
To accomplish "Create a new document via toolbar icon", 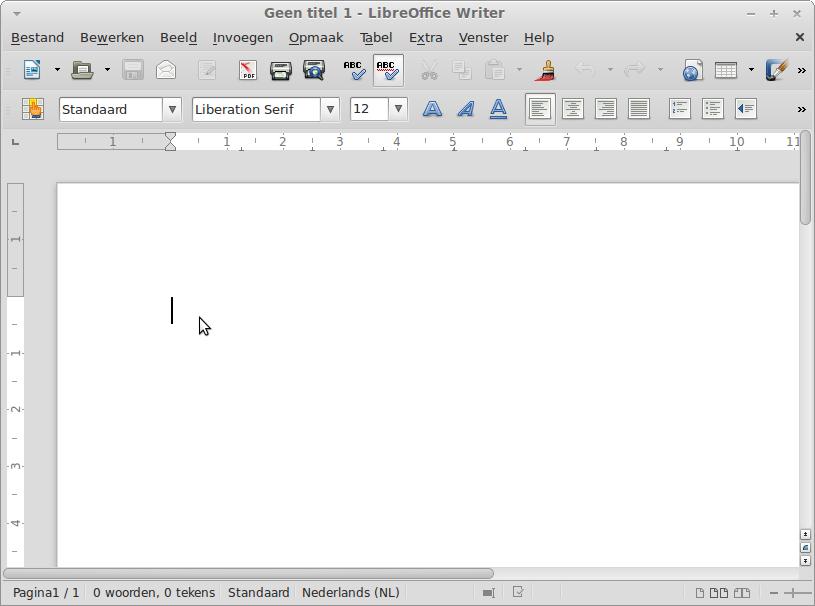I will (32, 70).
